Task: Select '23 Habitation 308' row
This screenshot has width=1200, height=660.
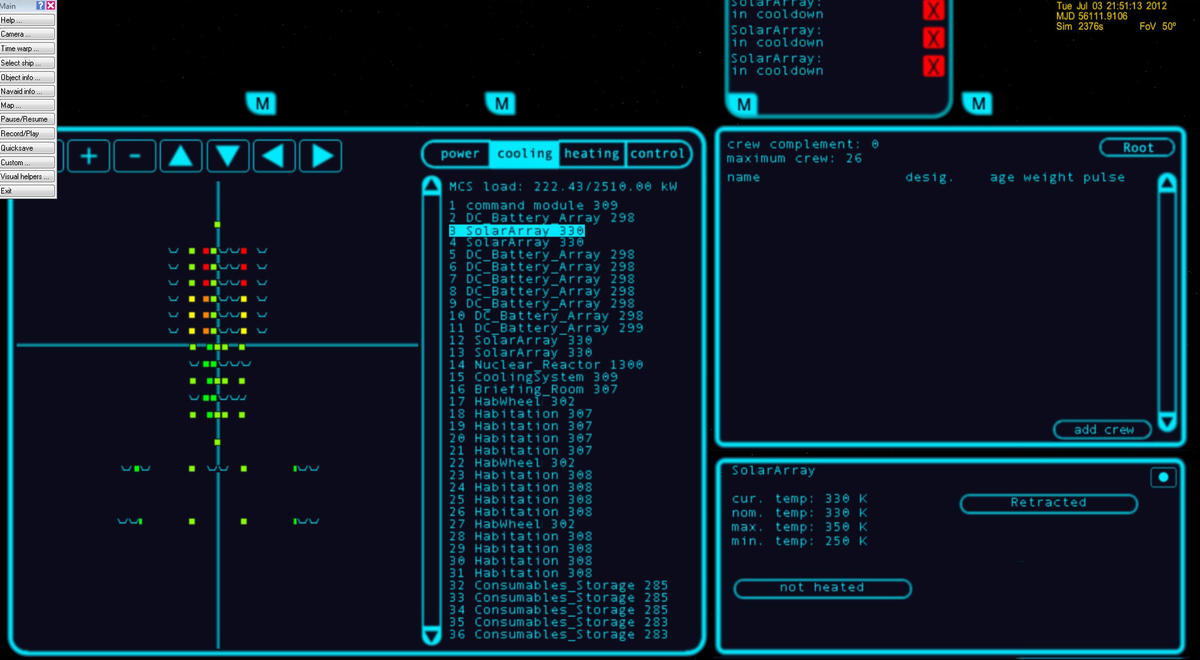Action: point(521,475)
